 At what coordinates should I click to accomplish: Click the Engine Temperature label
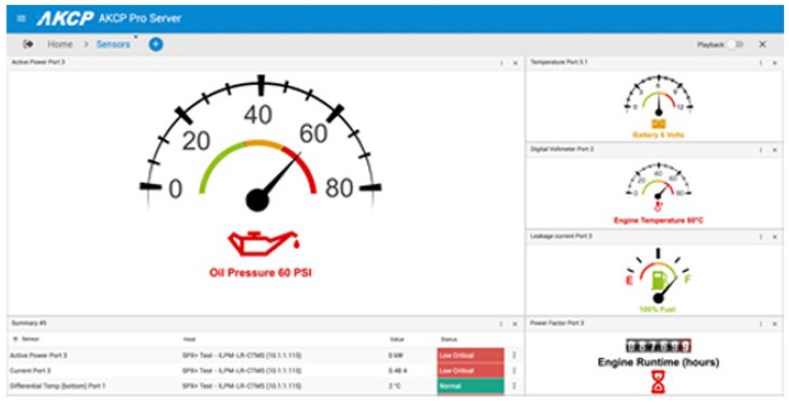[658, 220]
